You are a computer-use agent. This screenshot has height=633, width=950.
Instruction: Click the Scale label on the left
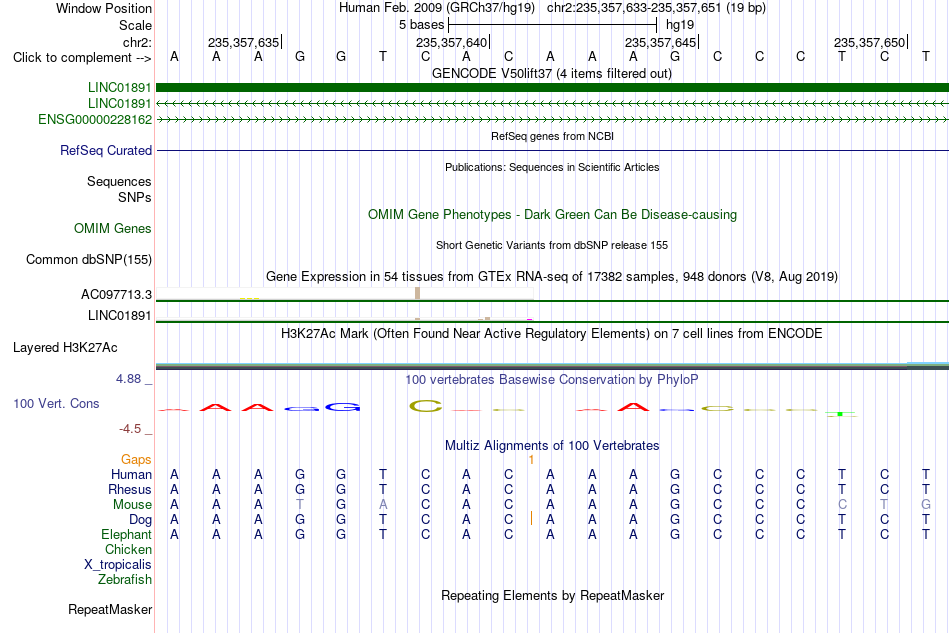tap(135, 25)
